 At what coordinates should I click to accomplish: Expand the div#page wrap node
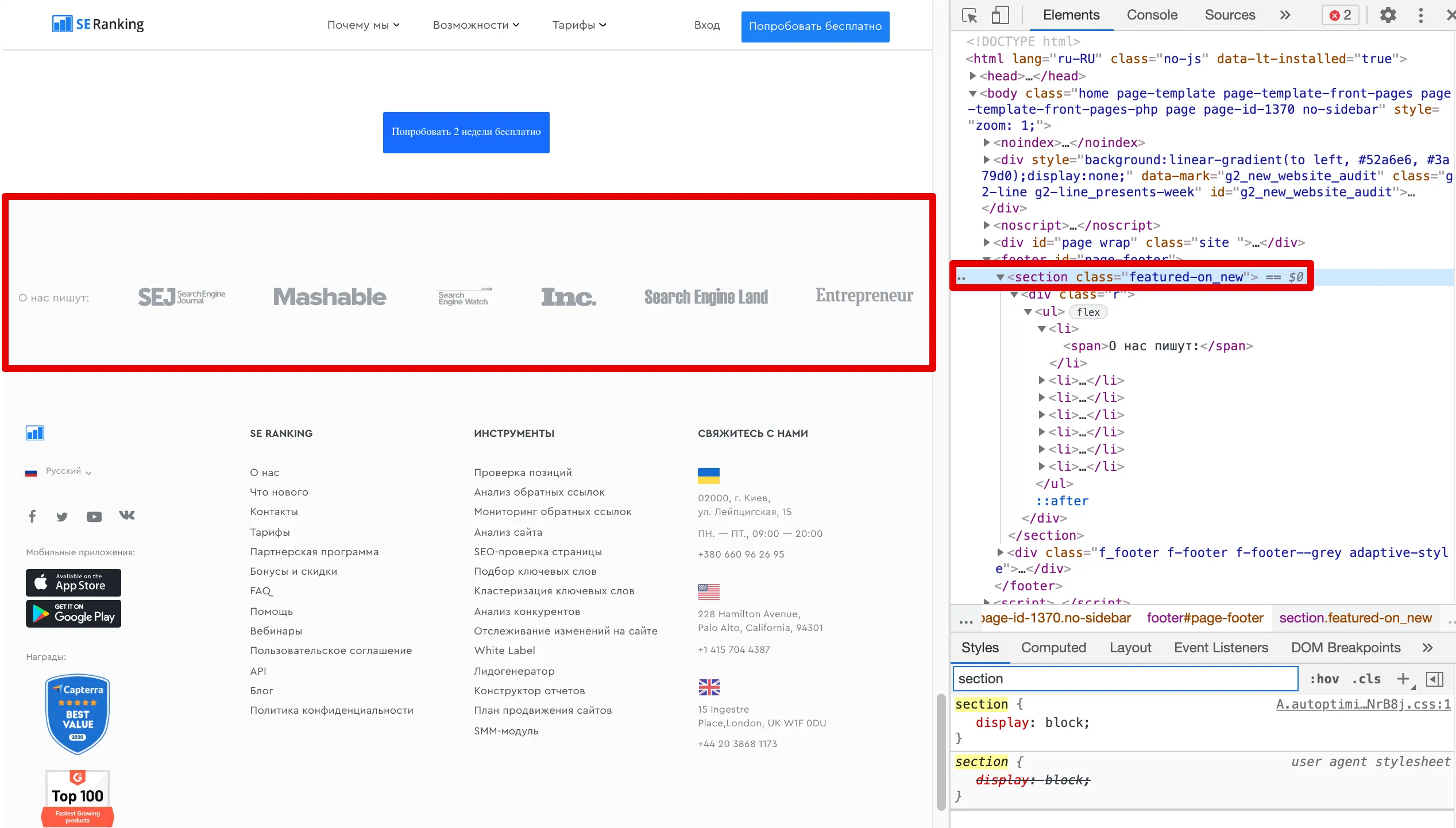[986, 242]
